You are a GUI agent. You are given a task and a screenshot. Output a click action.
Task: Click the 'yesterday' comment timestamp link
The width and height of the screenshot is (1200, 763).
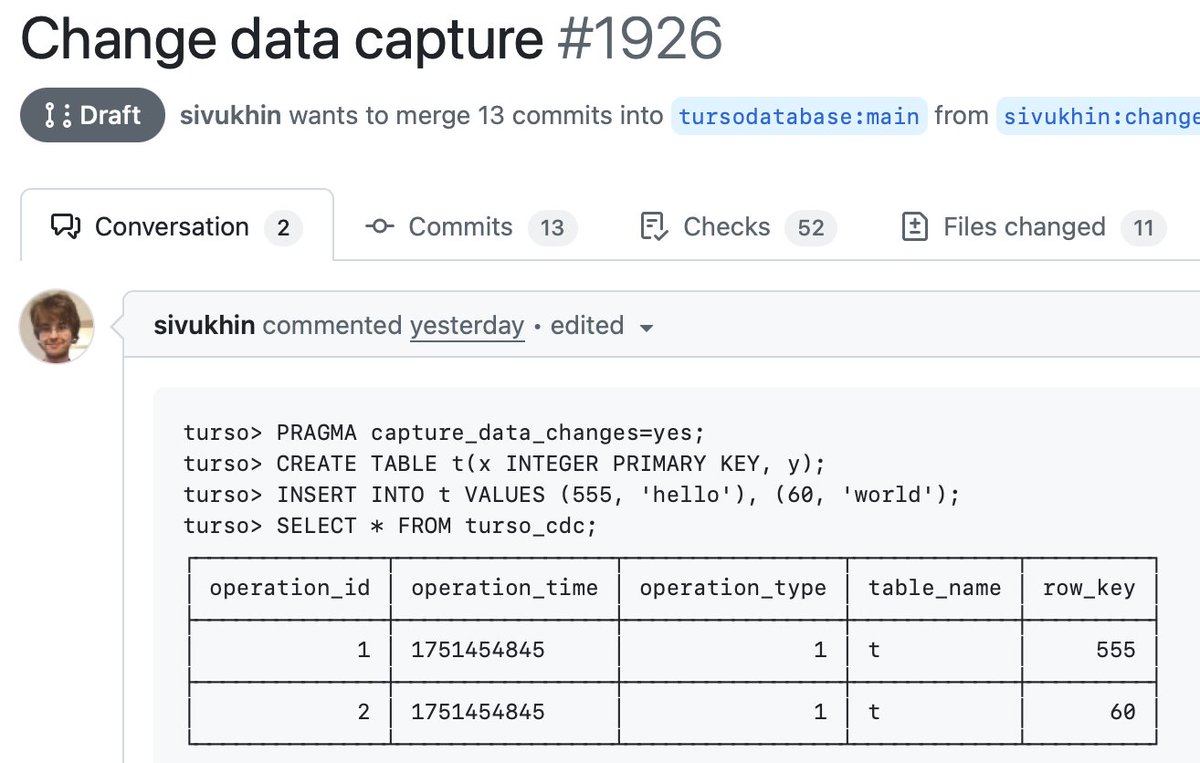click(x=467, y=326)
